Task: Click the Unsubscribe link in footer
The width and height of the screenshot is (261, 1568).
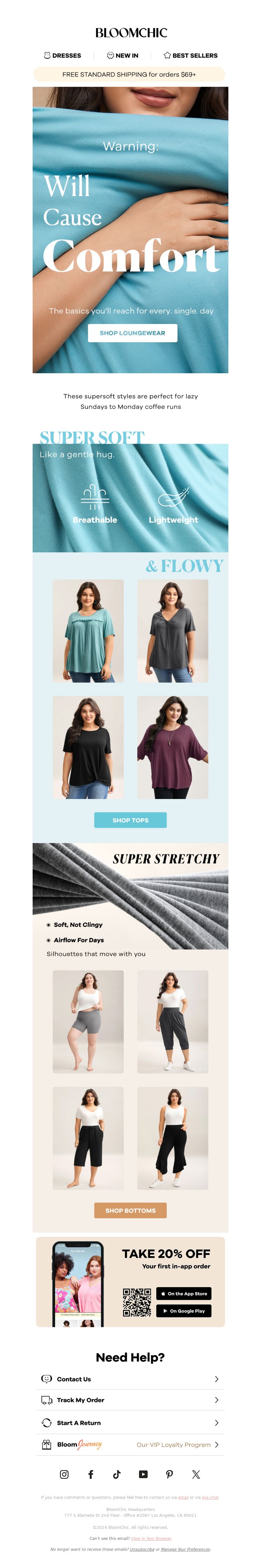Action: (142, 1548)
